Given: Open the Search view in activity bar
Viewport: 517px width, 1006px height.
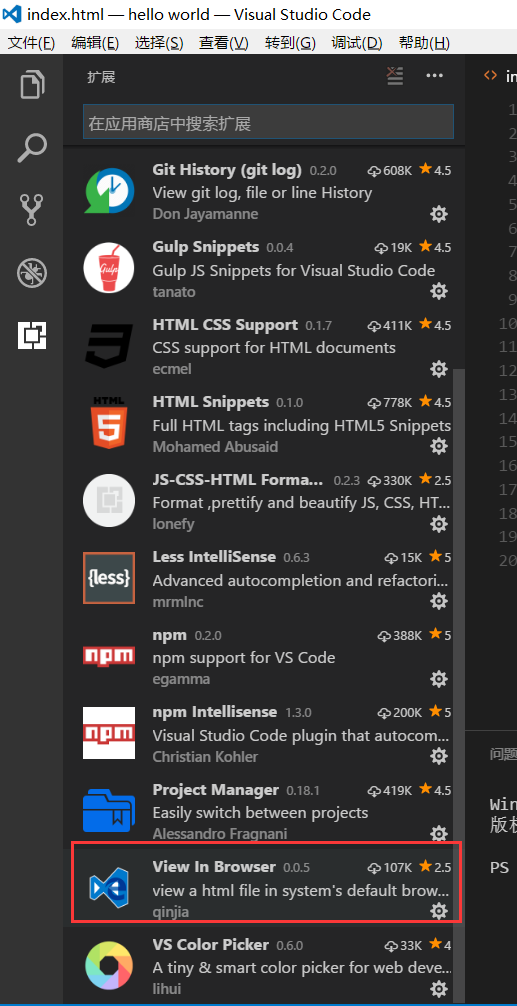Looking at the screenshot, I should (32, 148).
